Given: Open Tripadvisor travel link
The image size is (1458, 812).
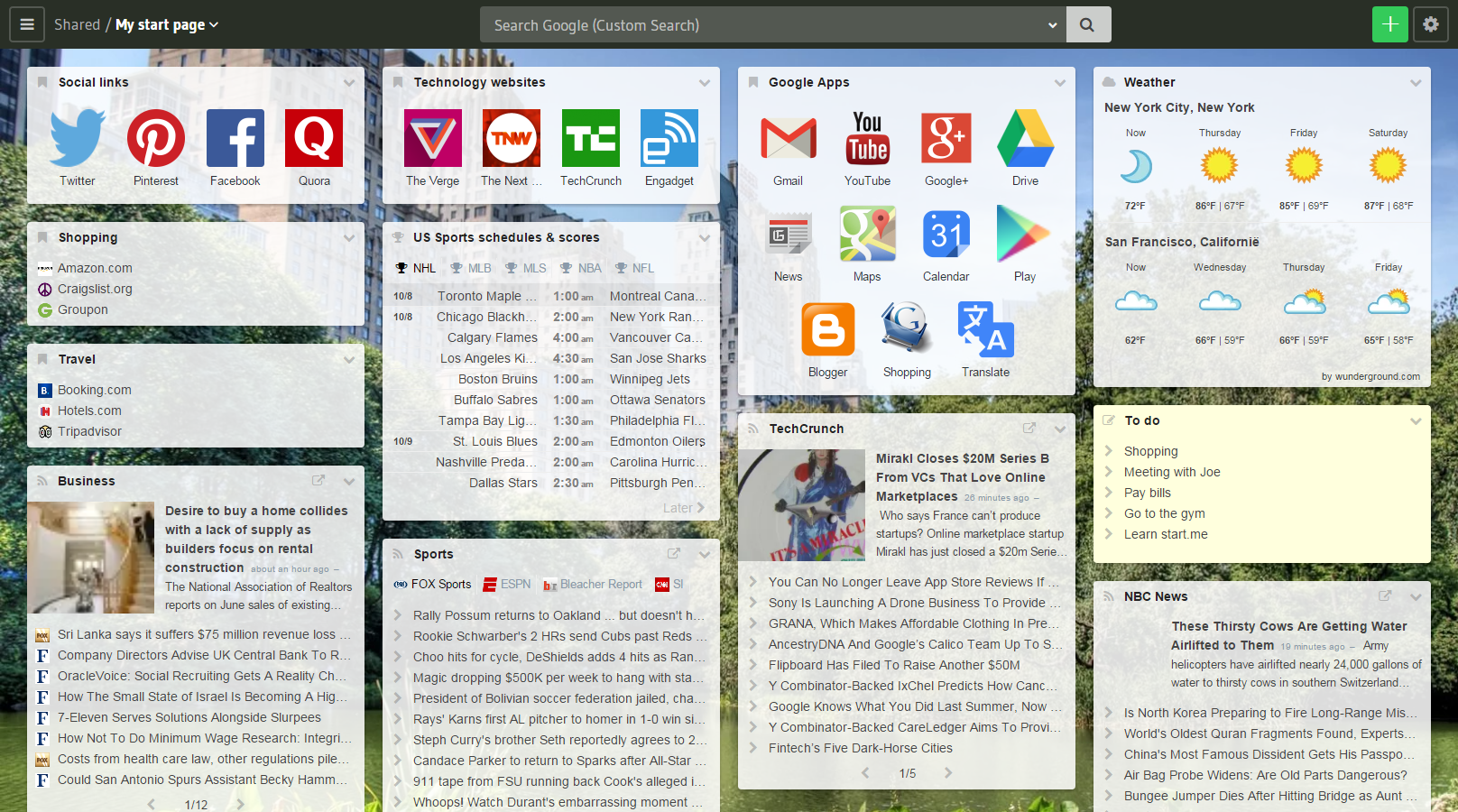Looking at the screenshot, I should click(x=89, y=431).
